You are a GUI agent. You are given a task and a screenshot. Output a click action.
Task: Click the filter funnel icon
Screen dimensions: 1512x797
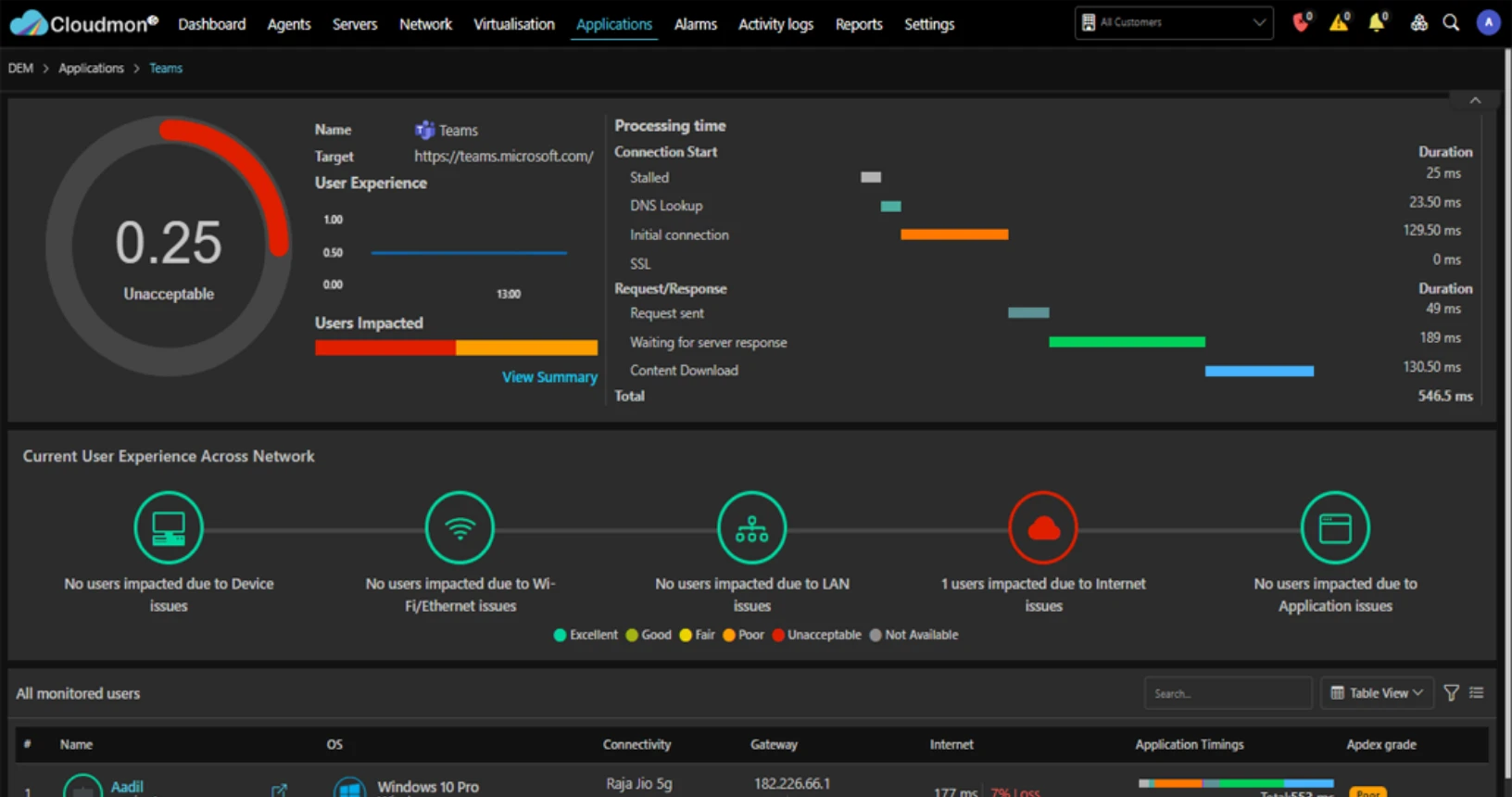coord(1452,692)
